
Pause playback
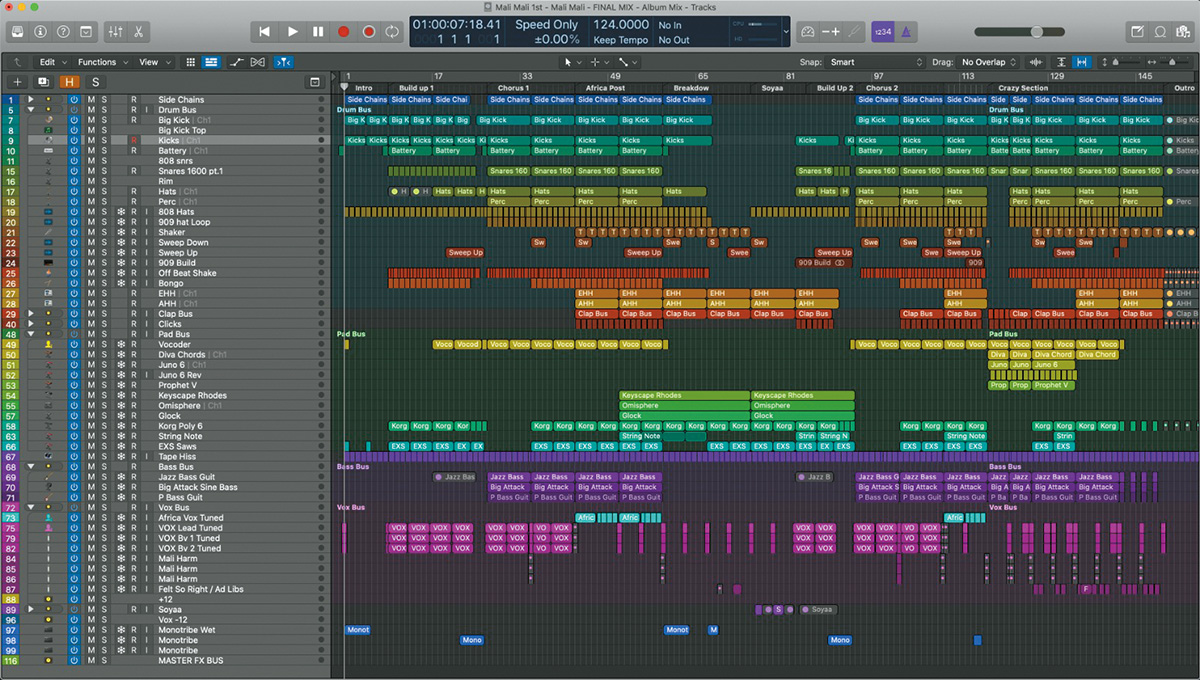318,32
